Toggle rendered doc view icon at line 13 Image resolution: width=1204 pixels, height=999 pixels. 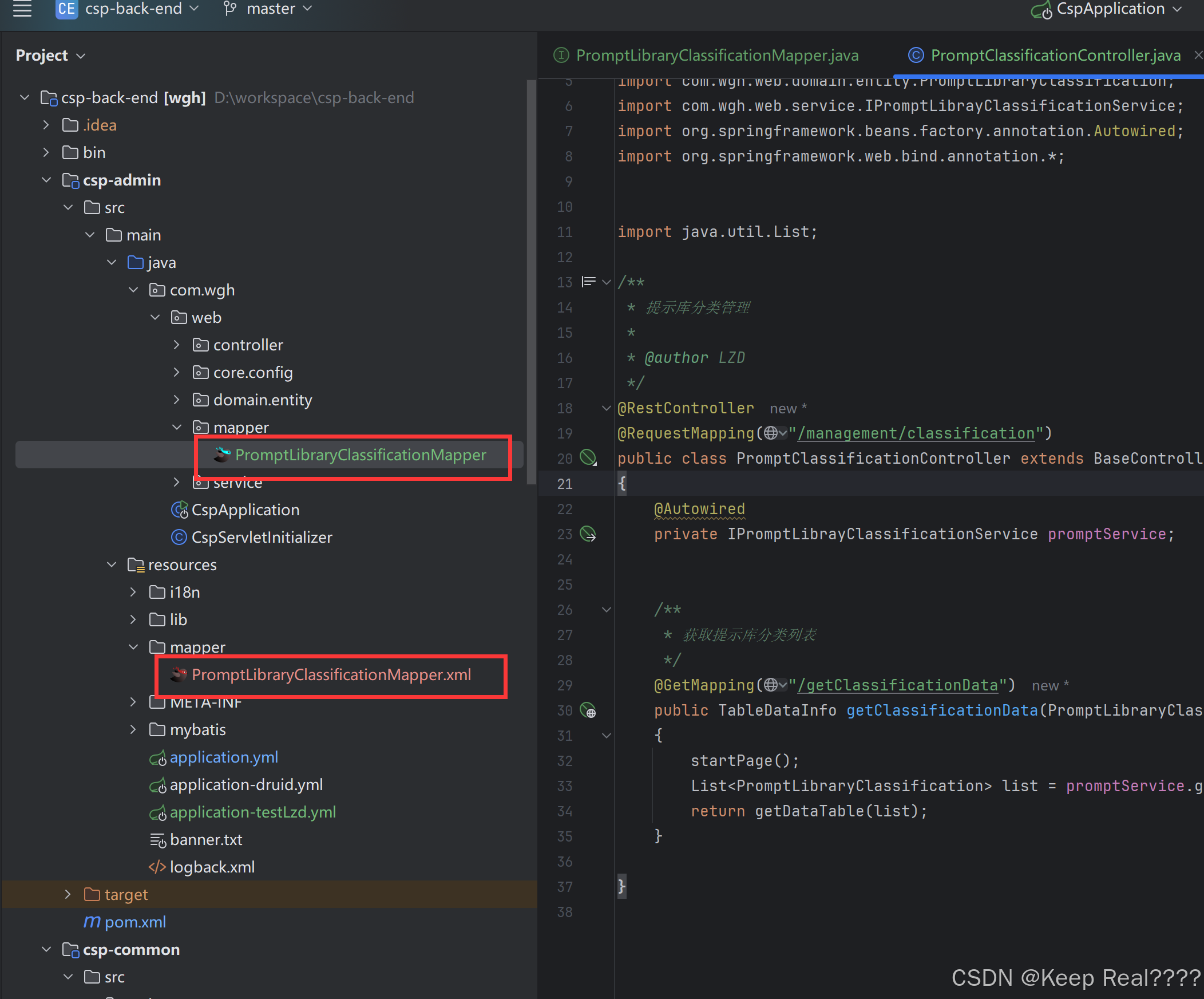[588, 282]
